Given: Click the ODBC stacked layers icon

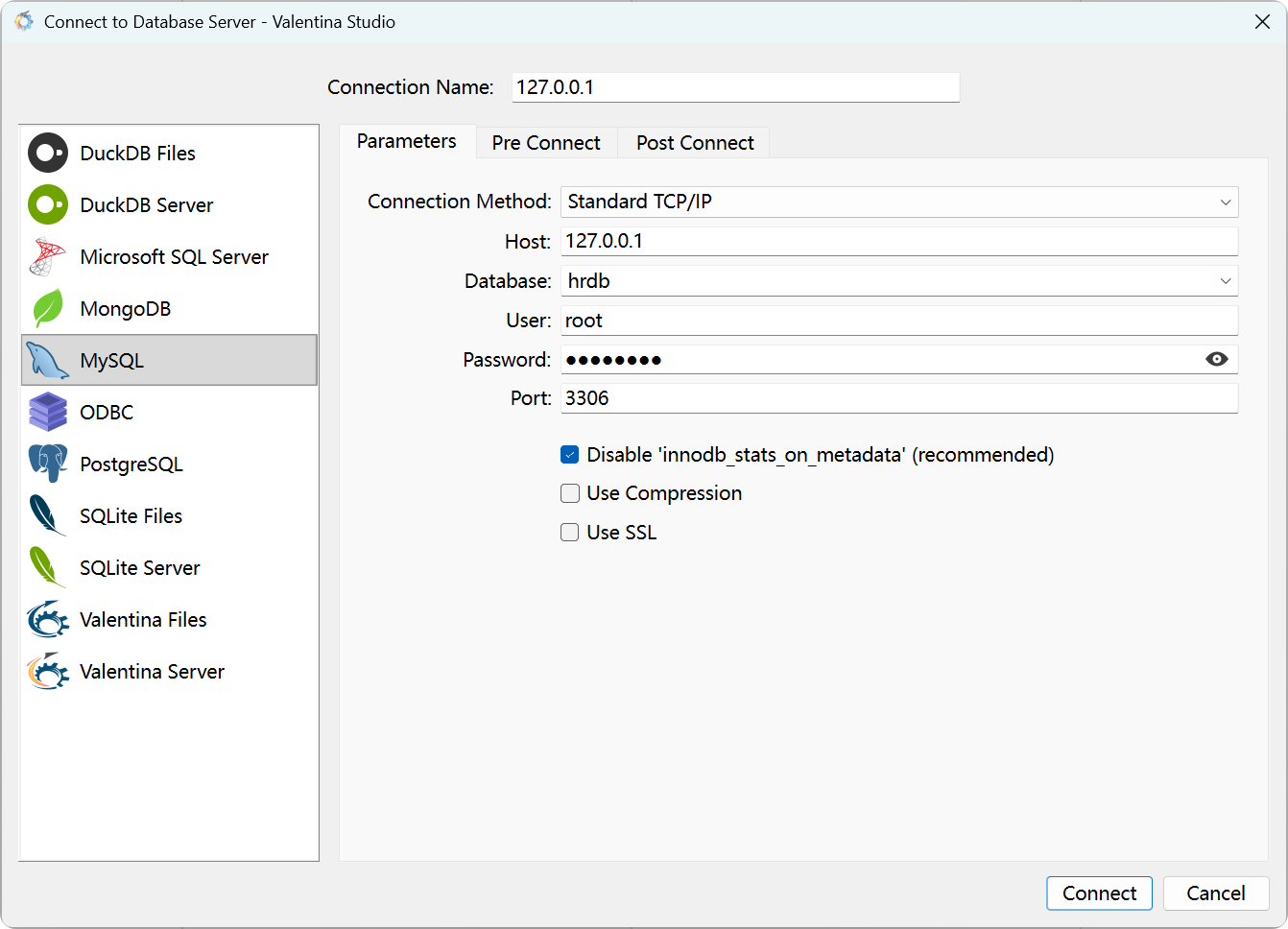Looking at the screenshot, I should coord(48,412).
